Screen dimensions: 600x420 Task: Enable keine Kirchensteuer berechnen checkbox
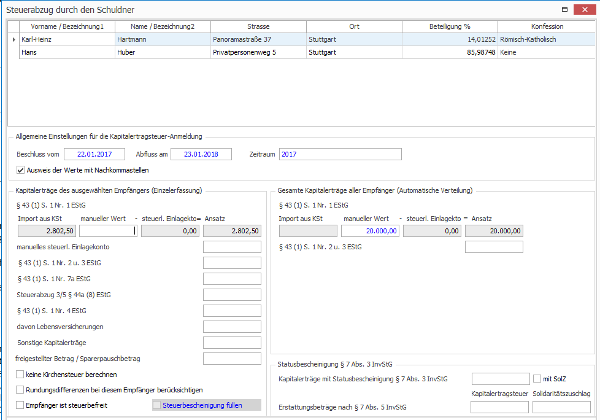pos(20,374)
